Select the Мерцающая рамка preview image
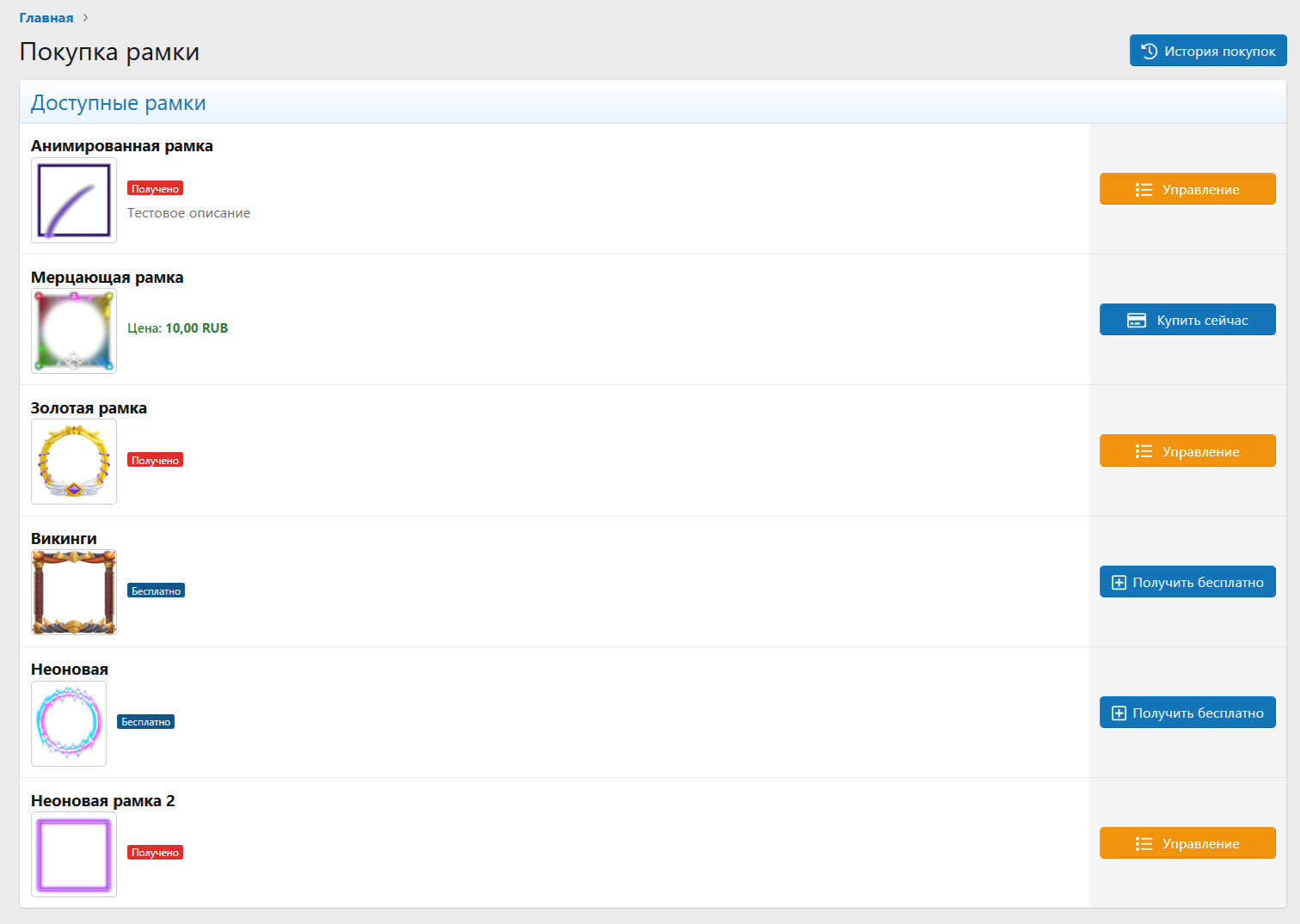 click(74, 331)
